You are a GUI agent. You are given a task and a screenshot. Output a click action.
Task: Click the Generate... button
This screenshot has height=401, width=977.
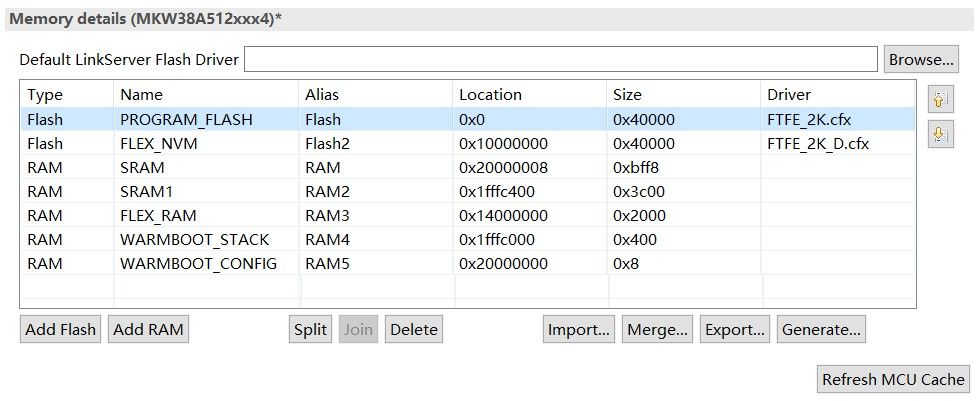tap(821, 329)
